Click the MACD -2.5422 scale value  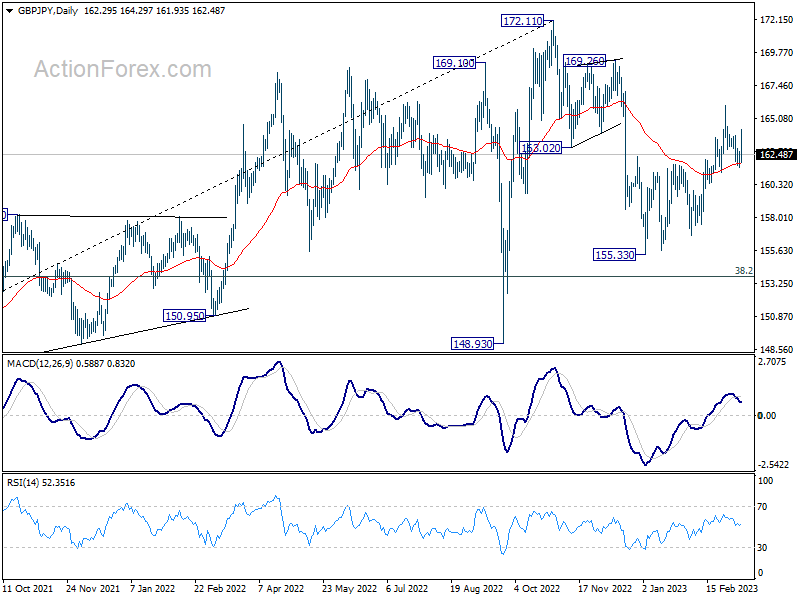(773, 465)
